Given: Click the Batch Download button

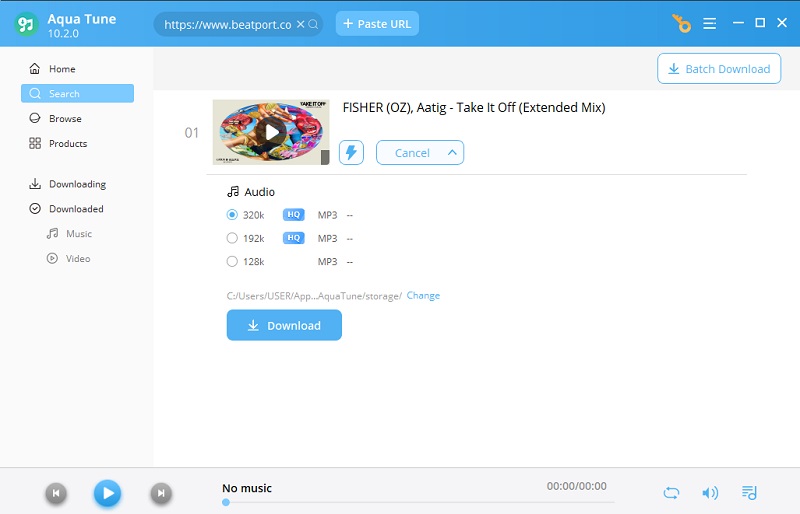Looking at the screenshot, I should pos(719,69).
